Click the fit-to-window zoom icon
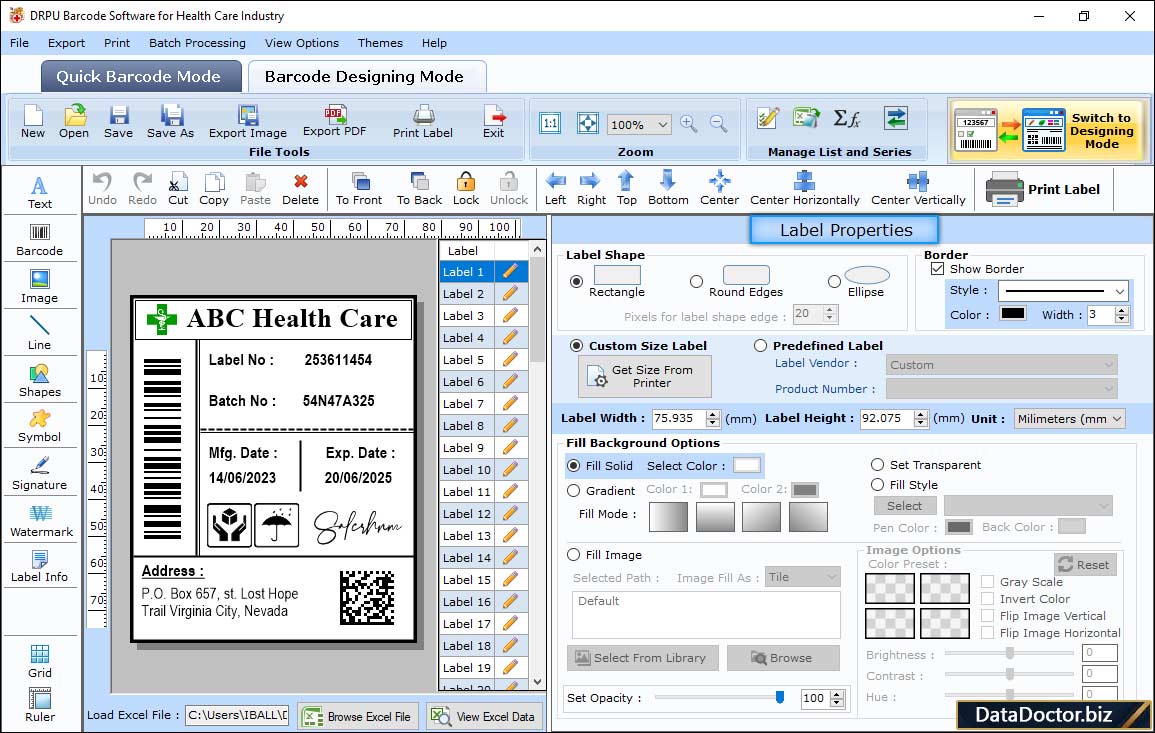1155x733 pixels. click(588, 123)
